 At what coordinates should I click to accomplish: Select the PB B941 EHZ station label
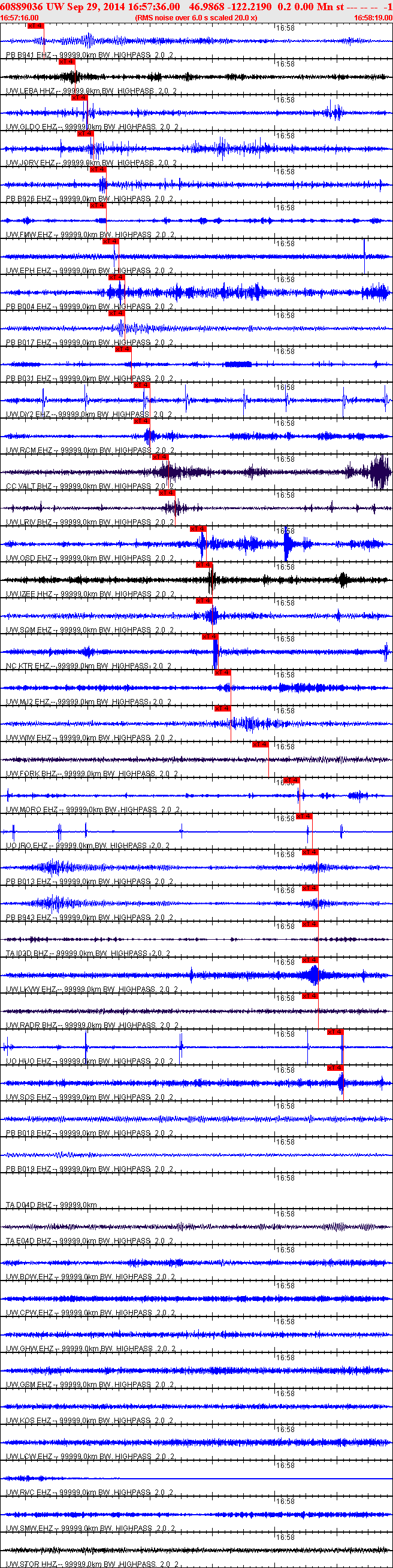[x=90, y=55]
